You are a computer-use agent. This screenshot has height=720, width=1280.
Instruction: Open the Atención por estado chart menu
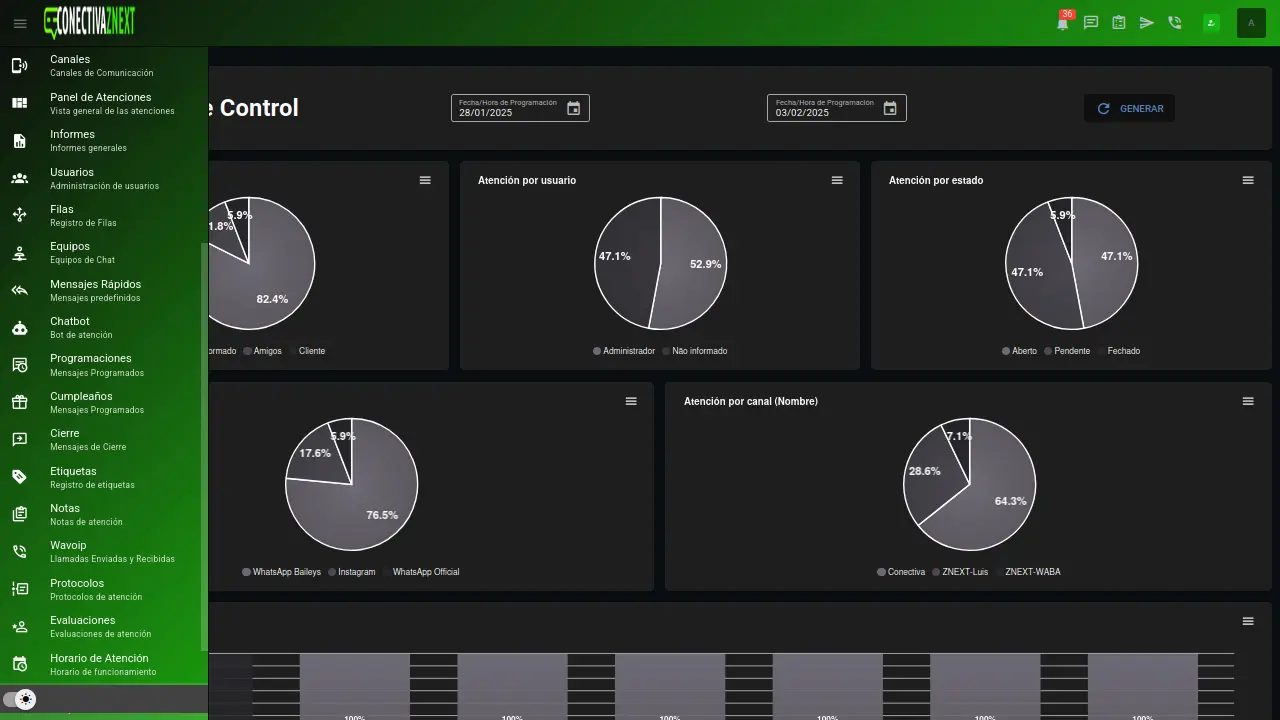1248,180
